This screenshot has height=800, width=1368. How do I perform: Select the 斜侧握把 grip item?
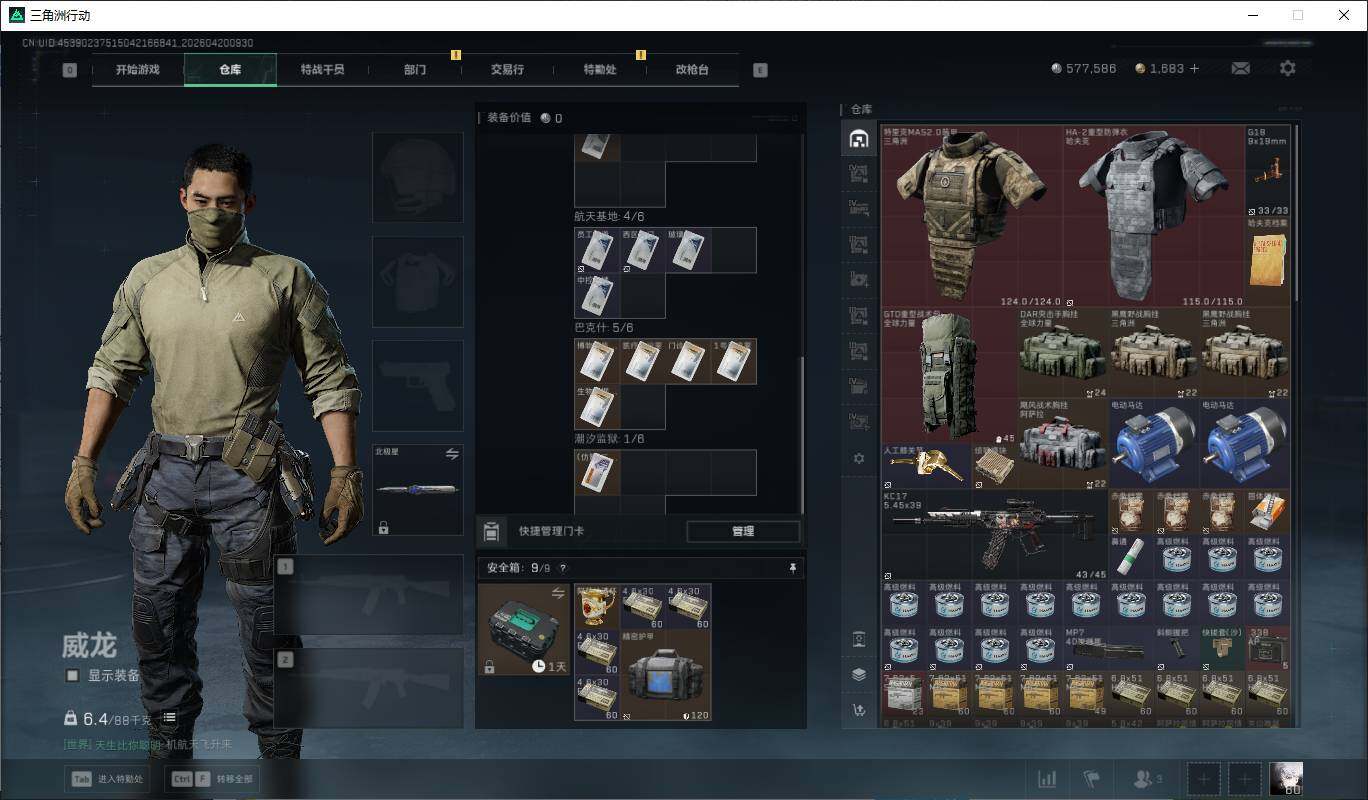pos(1176,649)
